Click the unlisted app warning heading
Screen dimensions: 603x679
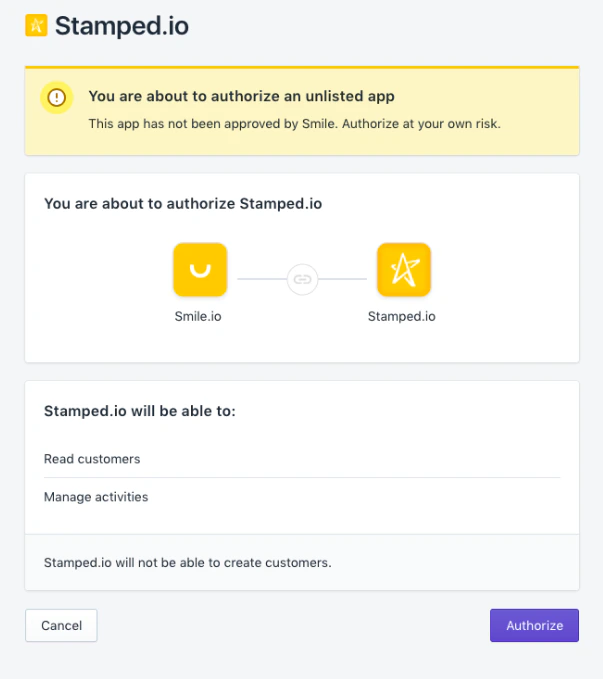(x=241, y=97)
